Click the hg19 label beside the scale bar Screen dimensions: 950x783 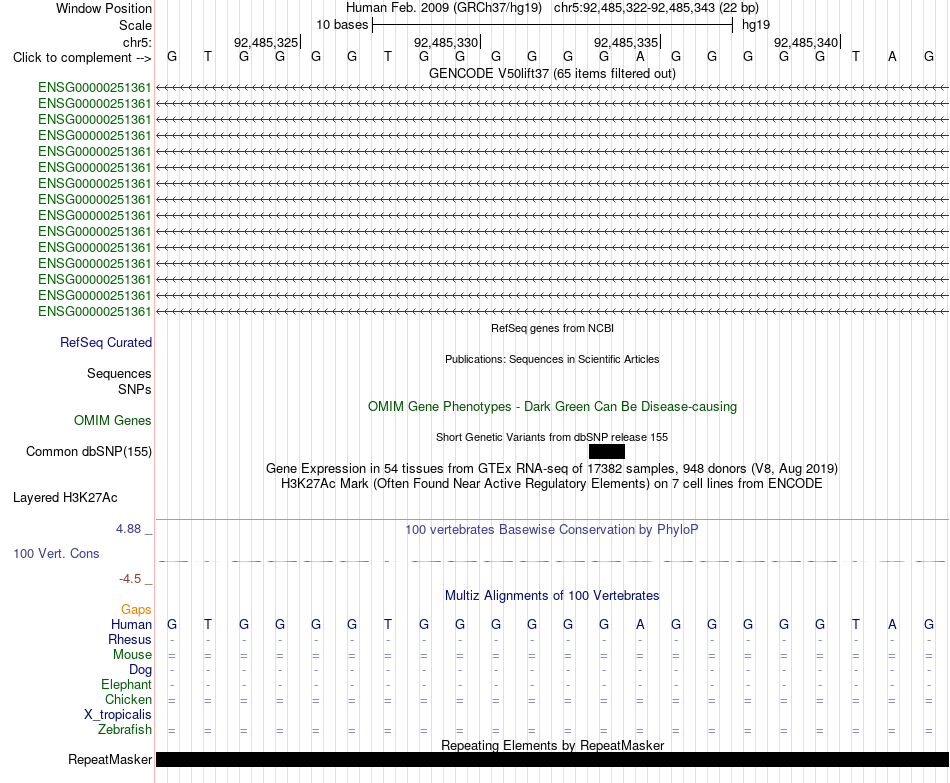coord(756,25)
